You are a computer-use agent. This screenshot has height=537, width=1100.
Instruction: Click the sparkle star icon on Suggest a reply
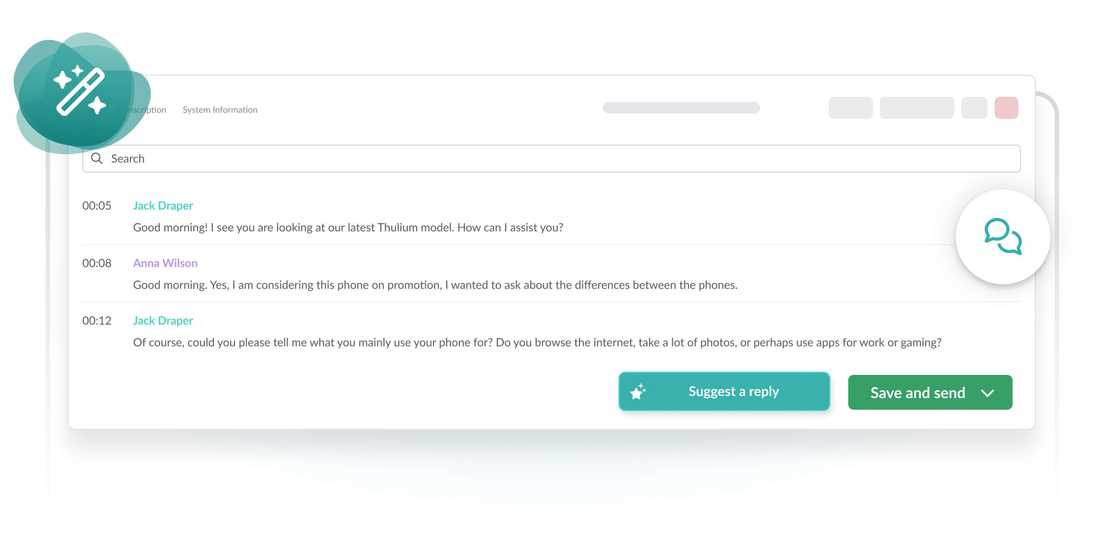[638, 392]
